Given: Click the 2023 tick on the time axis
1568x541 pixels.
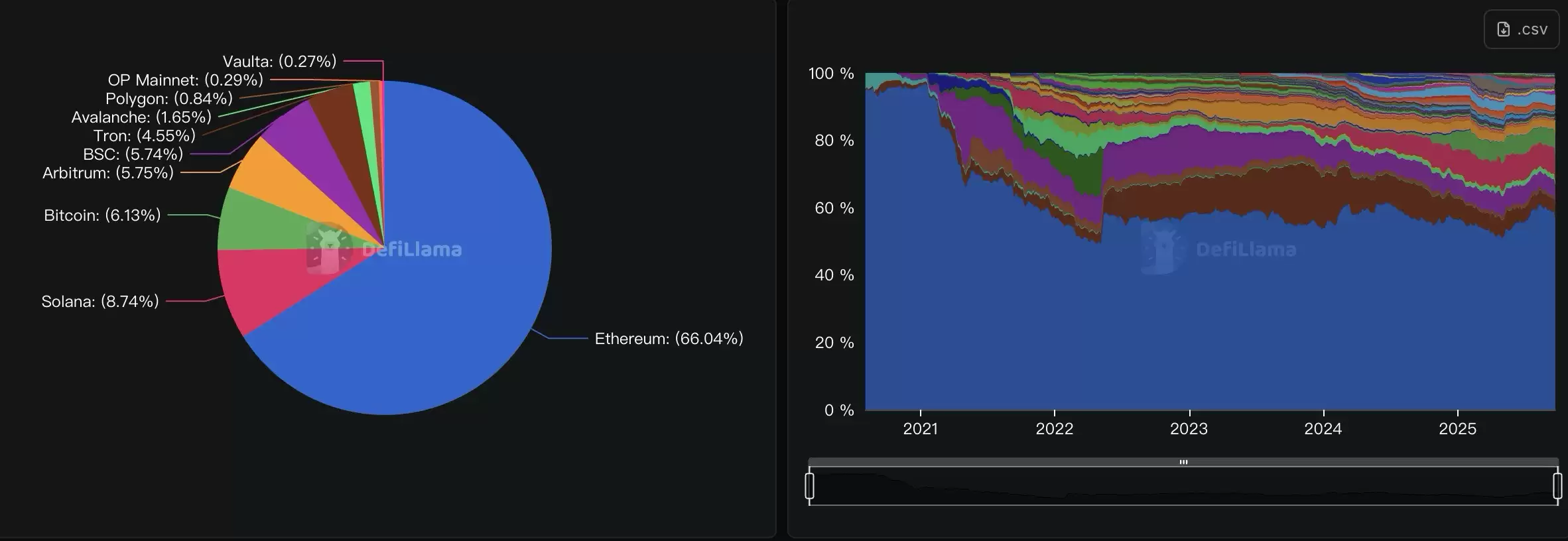Looking at the screenshot, I should [x=1189, y=428].
